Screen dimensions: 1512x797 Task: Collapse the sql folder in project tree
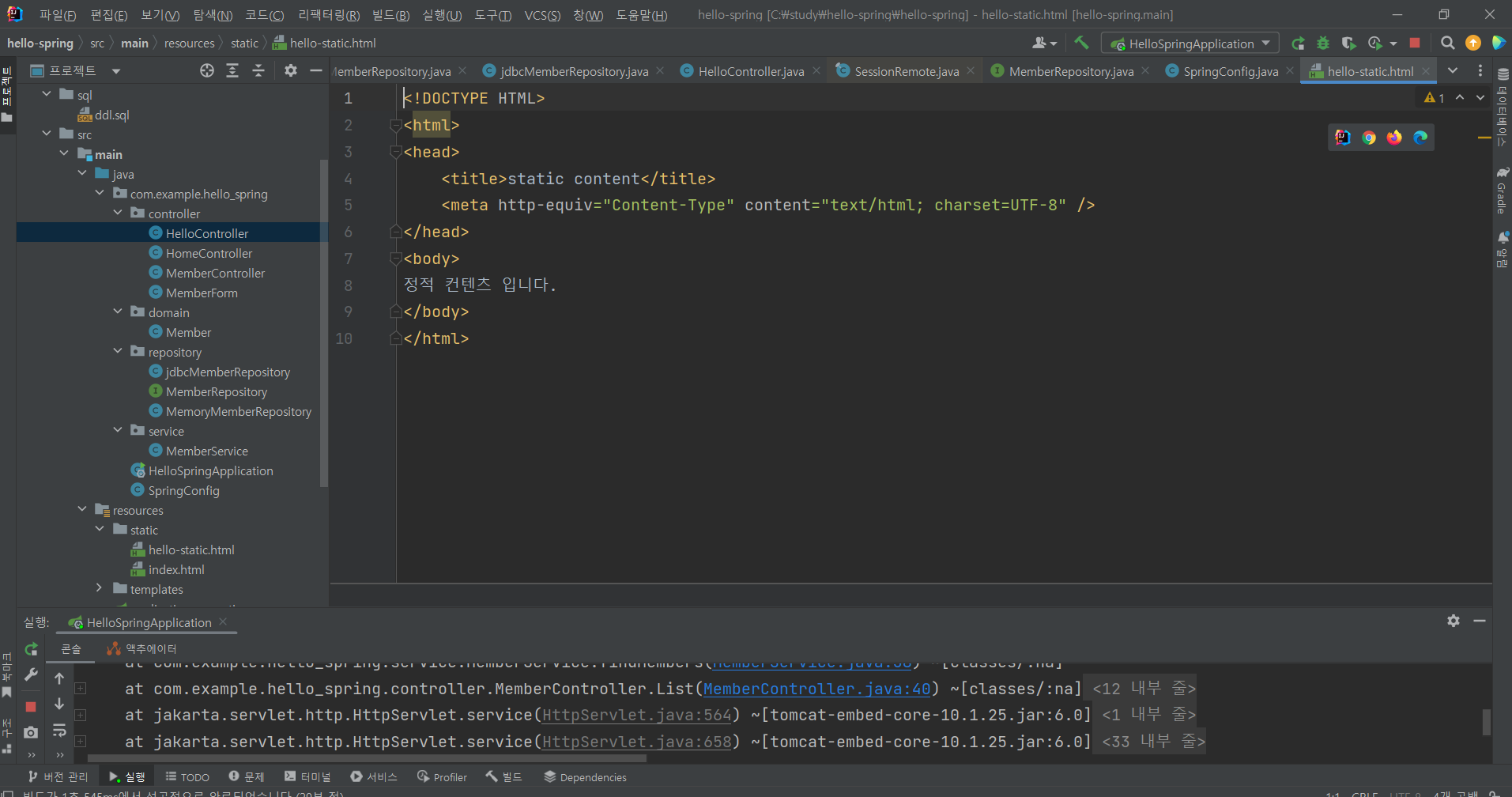point(47,94)
